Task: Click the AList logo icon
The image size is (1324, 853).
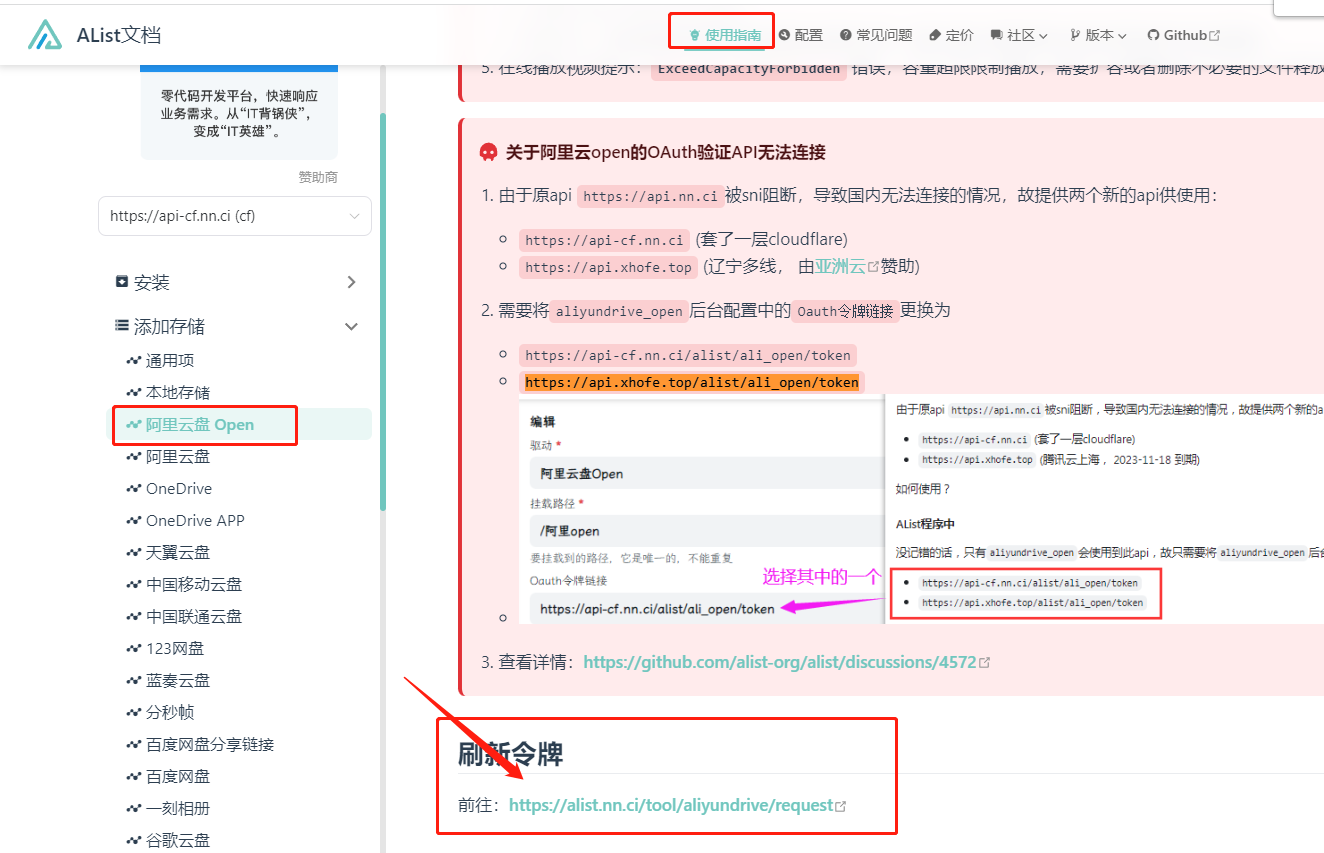Action: pos(45,35)
